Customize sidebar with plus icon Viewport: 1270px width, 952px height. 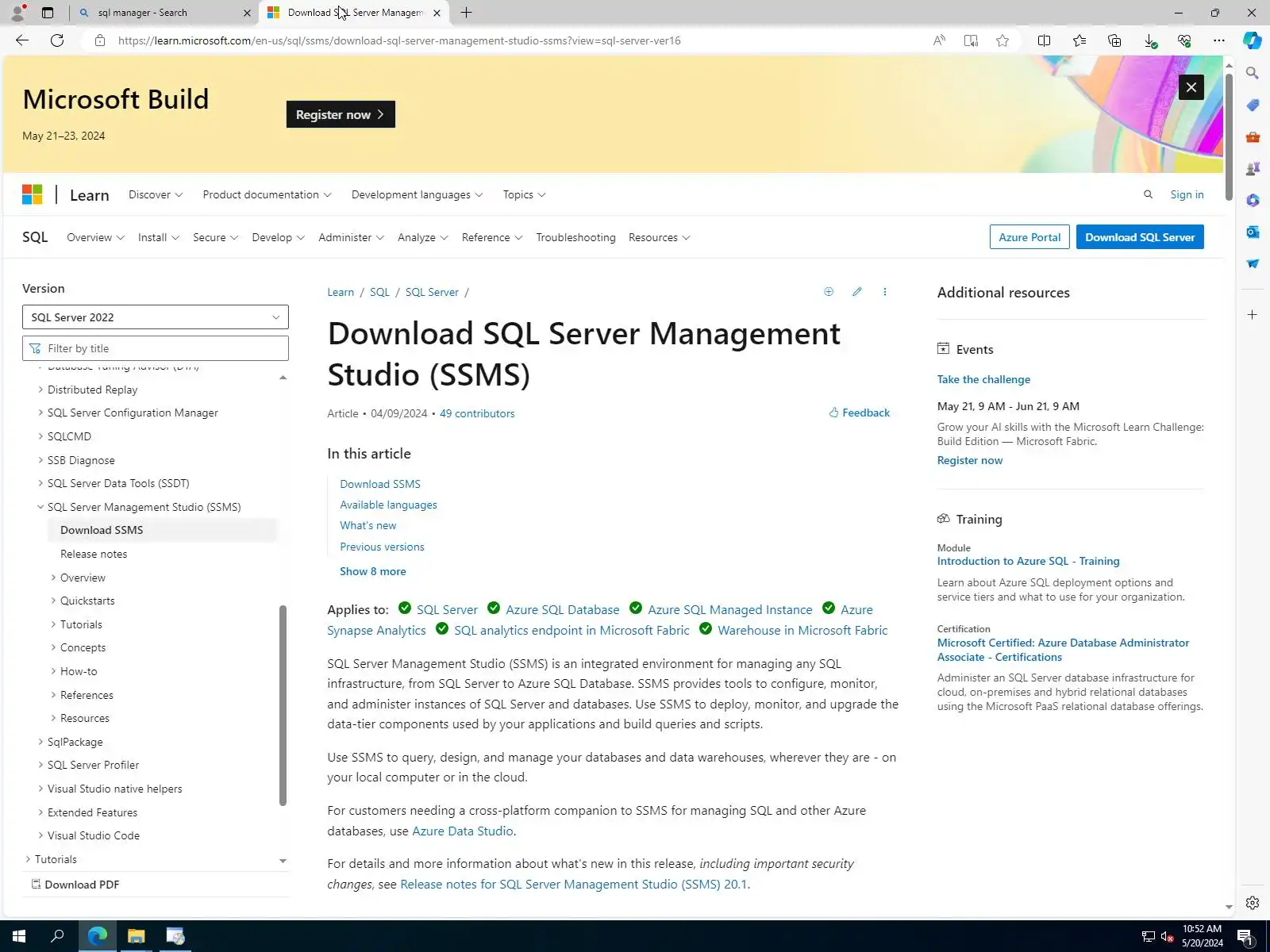tap(1253, 315)
